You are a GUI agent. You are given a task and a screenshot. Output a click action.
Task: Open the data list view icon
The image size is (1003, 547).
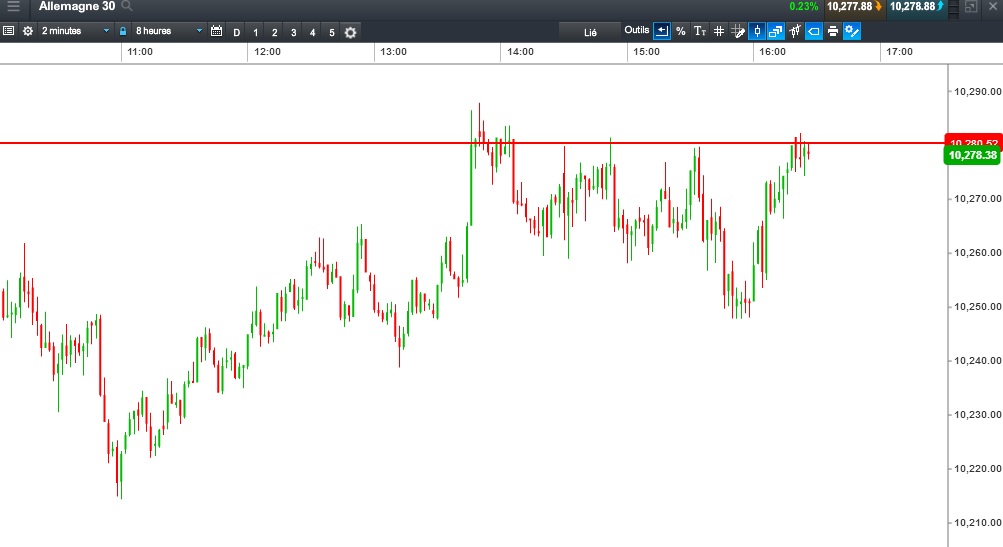[x=8, y=31]
